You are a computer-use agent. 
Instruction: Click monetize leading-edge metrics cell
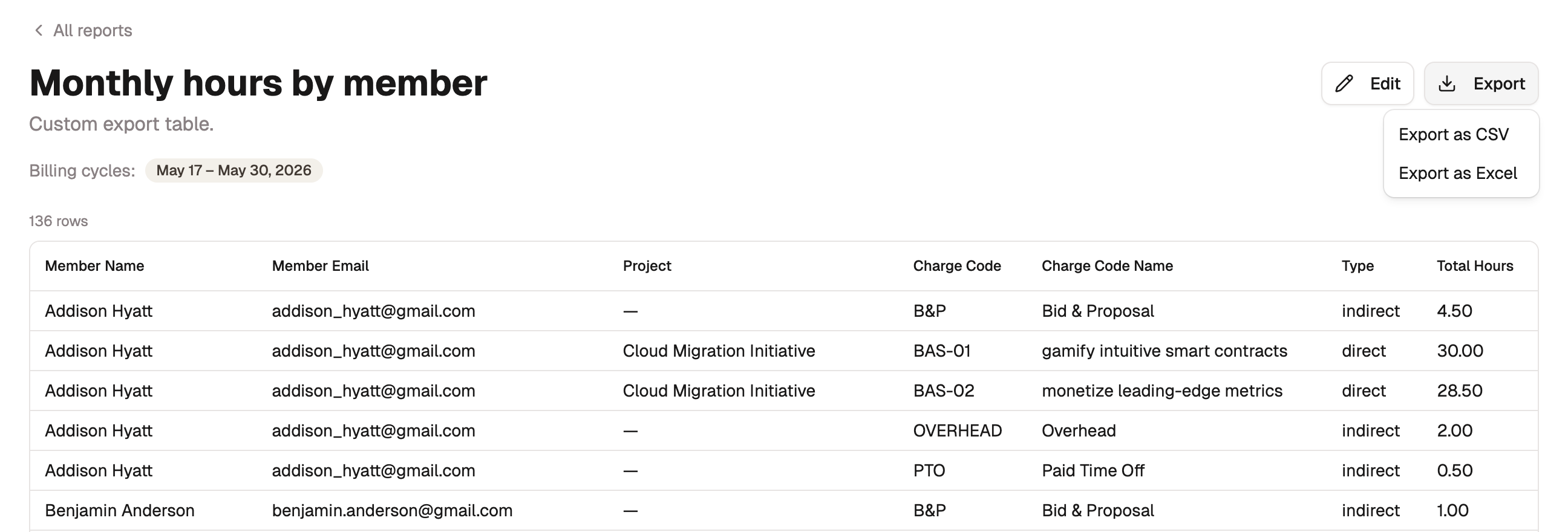(1162, 391)
